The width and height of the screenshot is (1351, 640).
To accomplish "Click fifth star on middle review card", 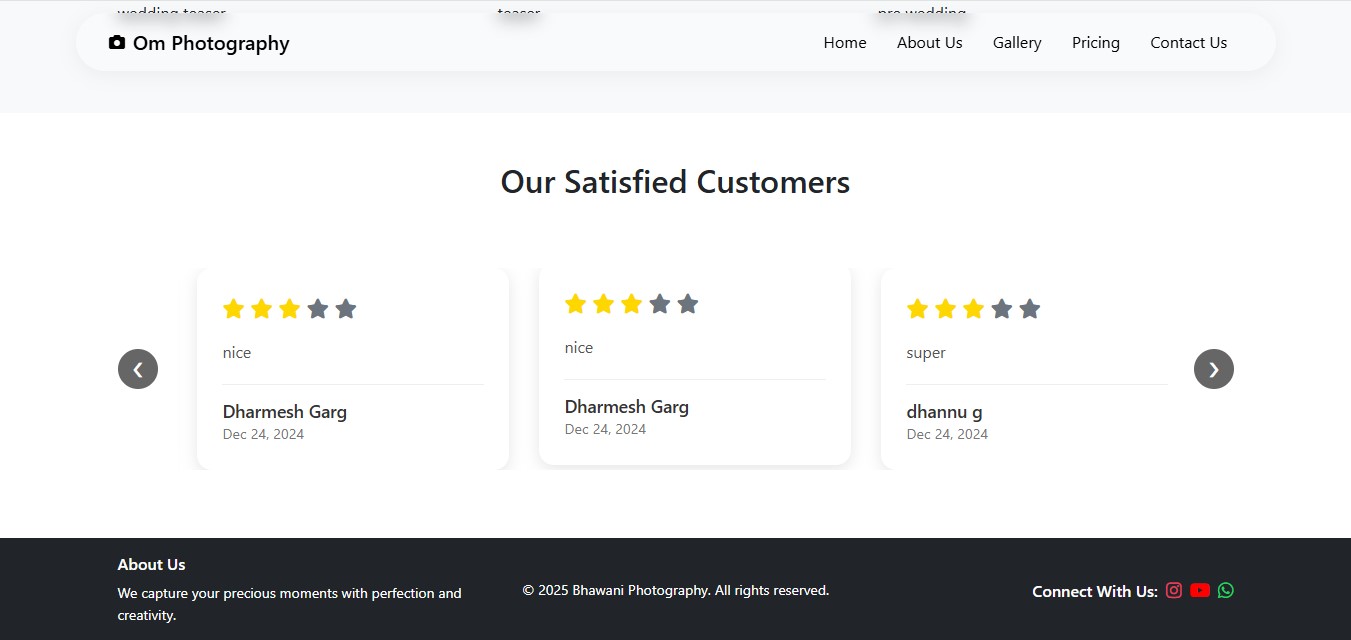I will pyautogui.click(x=687, y=304).
